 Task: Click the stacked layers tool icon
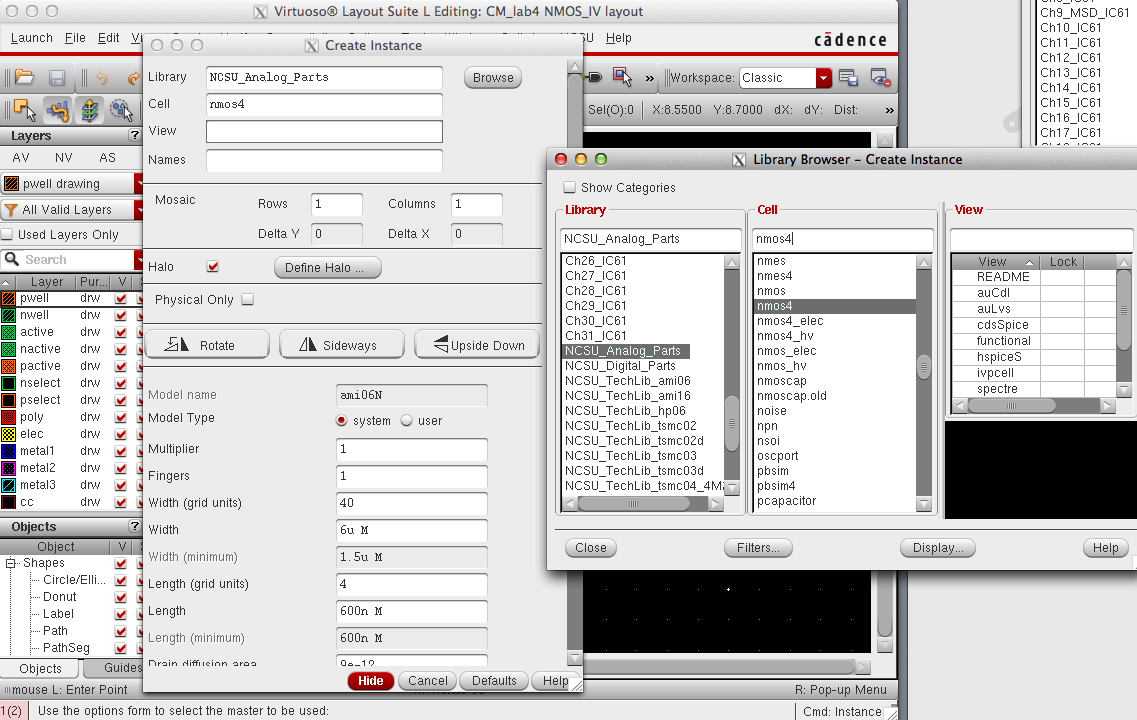[90, 109]
